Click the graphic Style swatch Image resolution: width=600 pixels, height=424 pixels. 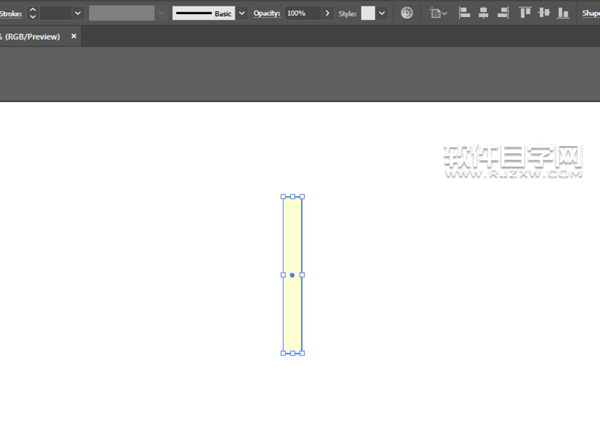coord(368,13)
